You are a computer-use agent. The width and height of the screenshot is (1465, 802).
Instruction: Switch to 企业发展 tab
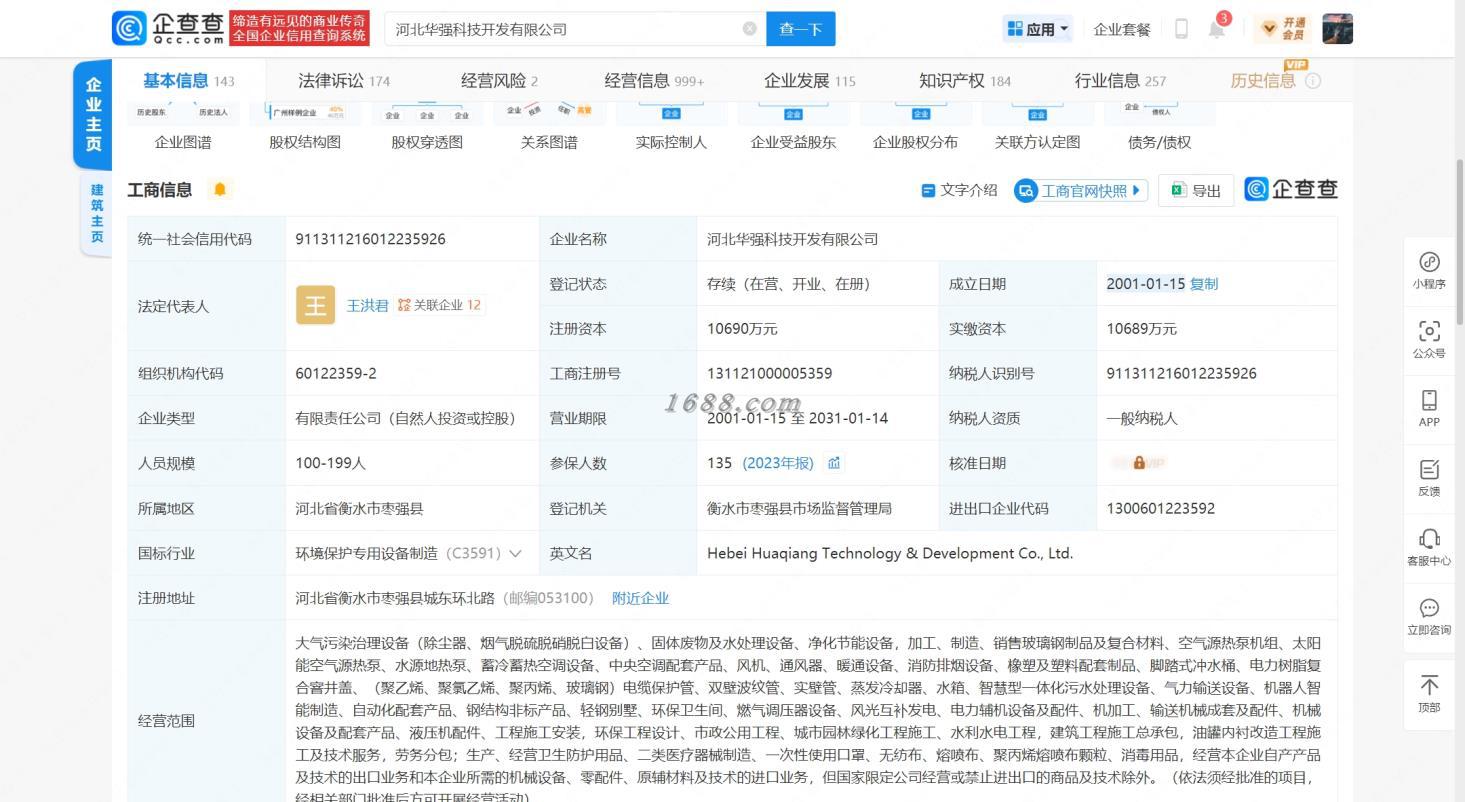(810, 81)
